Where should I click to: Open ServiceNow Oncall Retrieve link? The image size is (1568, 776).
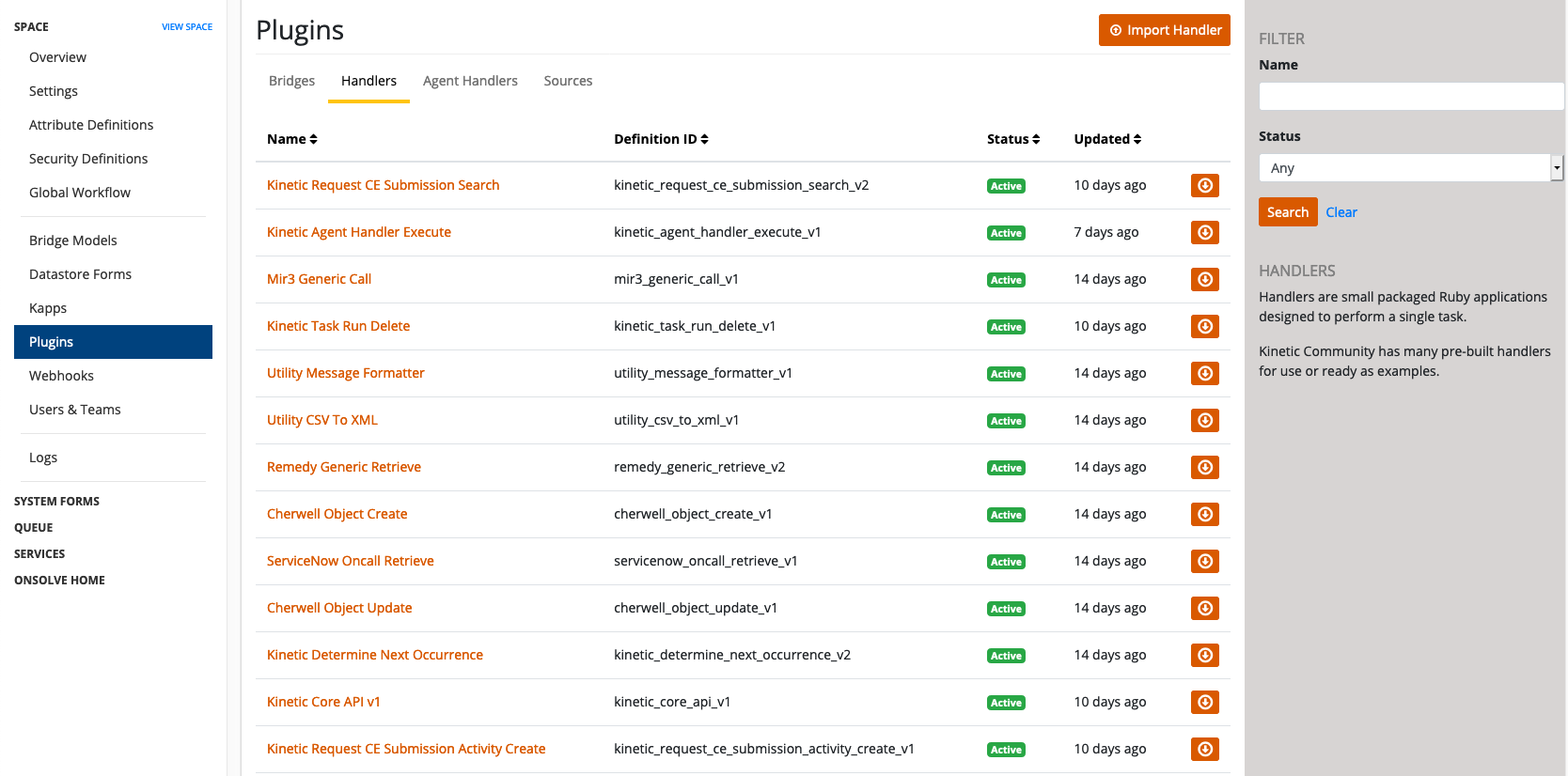pos(351,561)
